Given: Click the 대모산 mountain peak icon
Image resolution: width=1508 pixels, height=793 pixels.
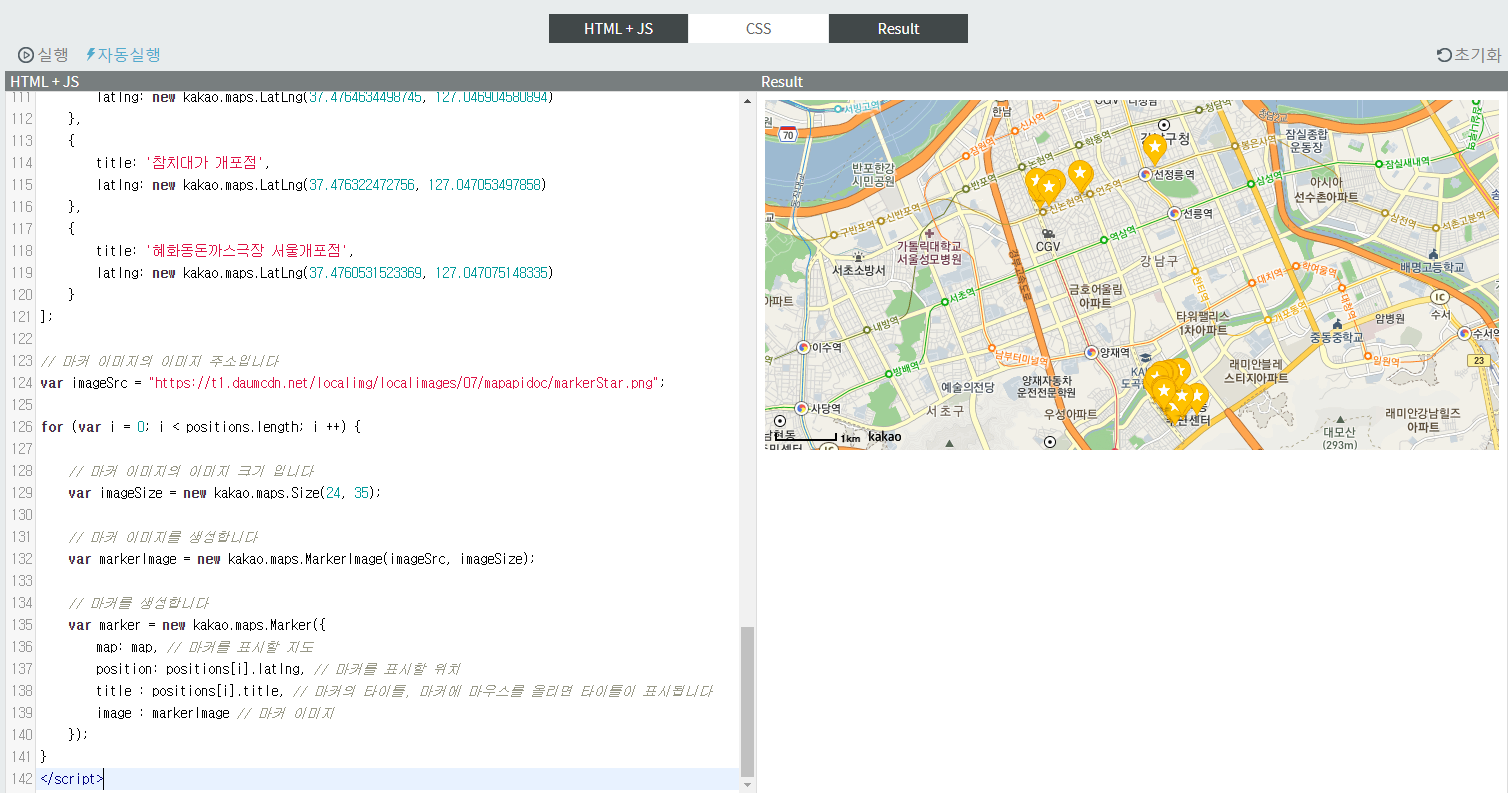Looking at the screenshot, I should click(x=1340, y=420).
